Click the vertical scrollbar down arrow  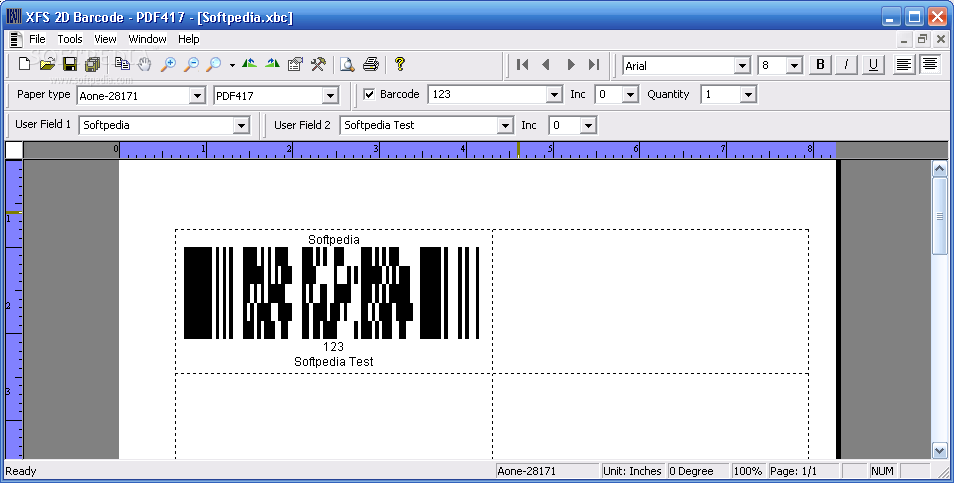click(x=939, y=451)
